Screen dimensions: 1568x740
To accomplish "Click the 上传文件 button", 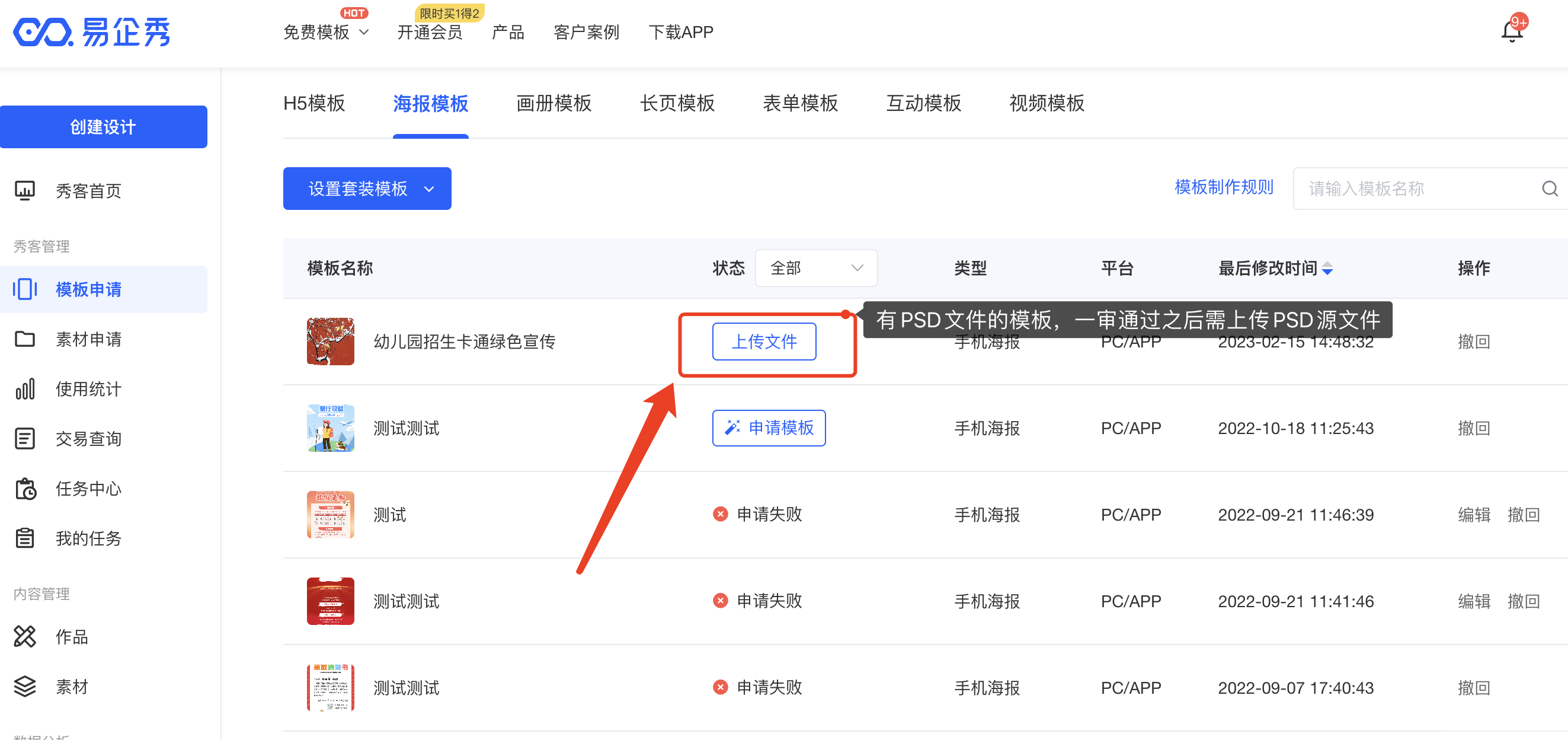I will (x=764, y=342).
